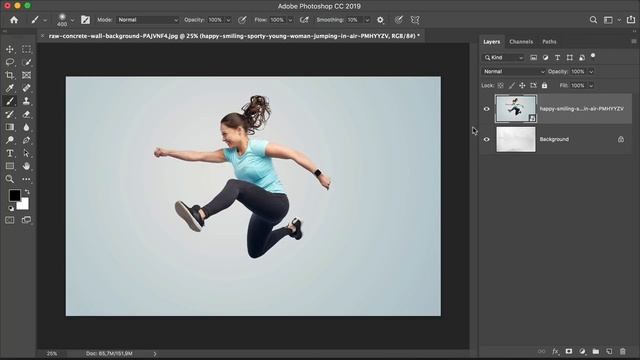Screen dimensions: 640x360
Task: Open the Flow slider dropdown
Action: coord(290,20)
